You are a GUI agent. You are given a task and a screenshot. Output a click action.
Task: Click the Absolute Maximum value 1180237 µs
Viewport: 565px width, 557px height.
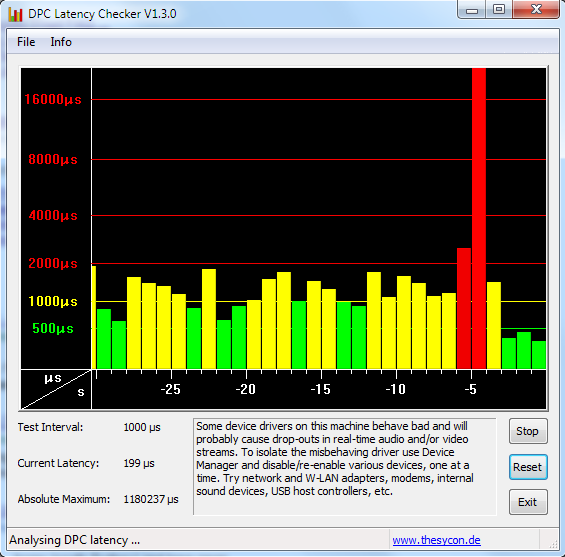(151, 499)
